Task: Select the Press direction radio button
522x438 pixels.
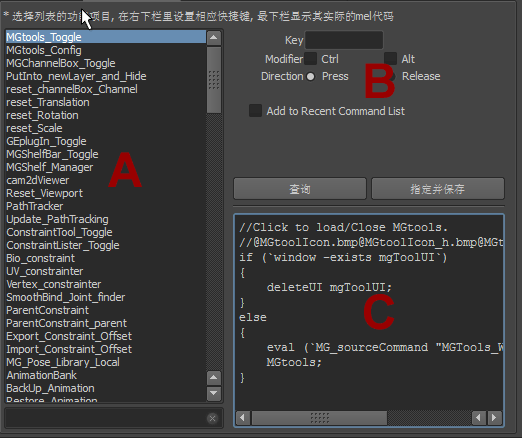Action: coord(310,77)
